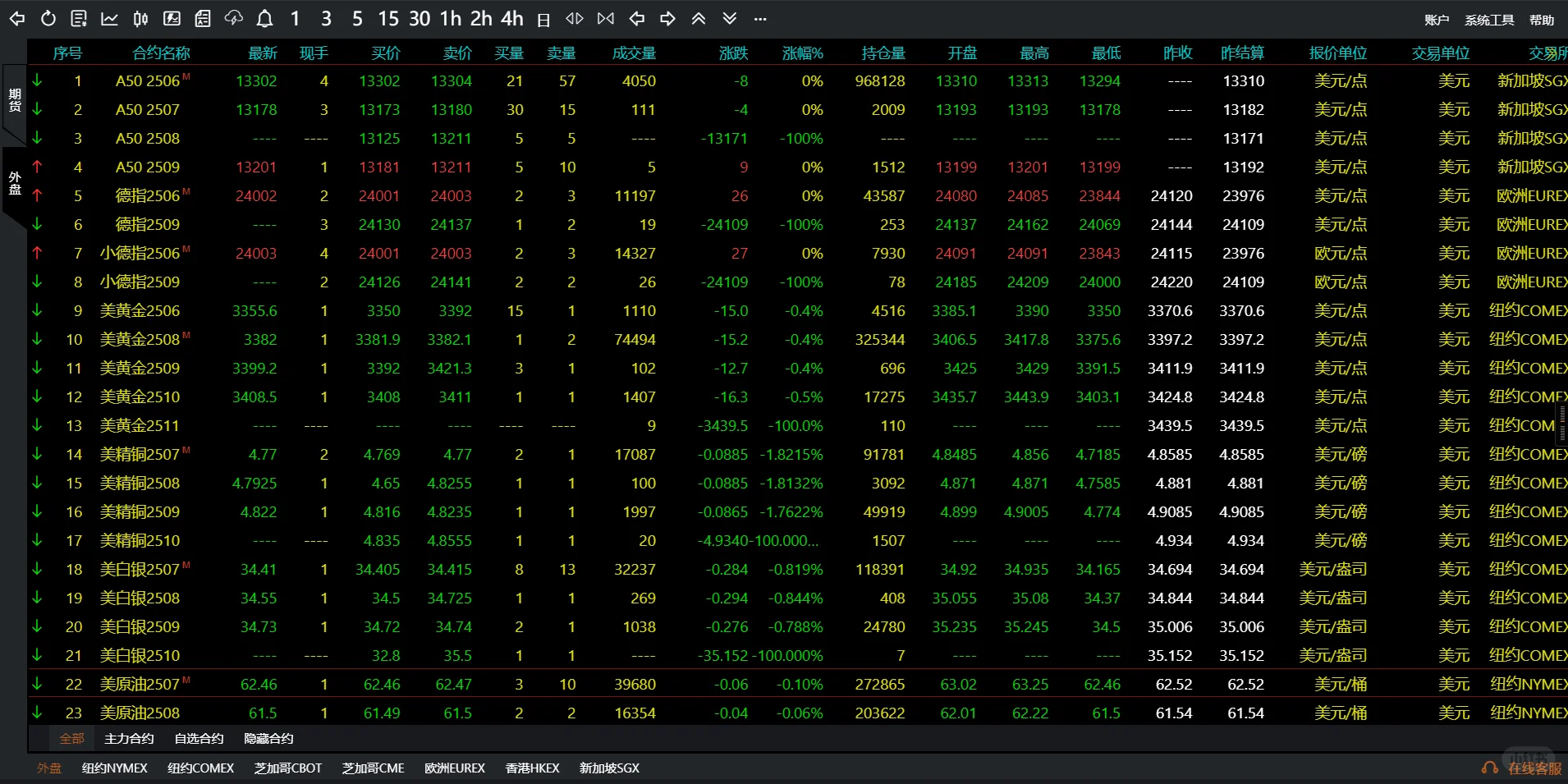Image resolution: width=1568 pixels, height=784 pixels.
Task: Sort by the 成交量 column header
Action: point(634,53)
